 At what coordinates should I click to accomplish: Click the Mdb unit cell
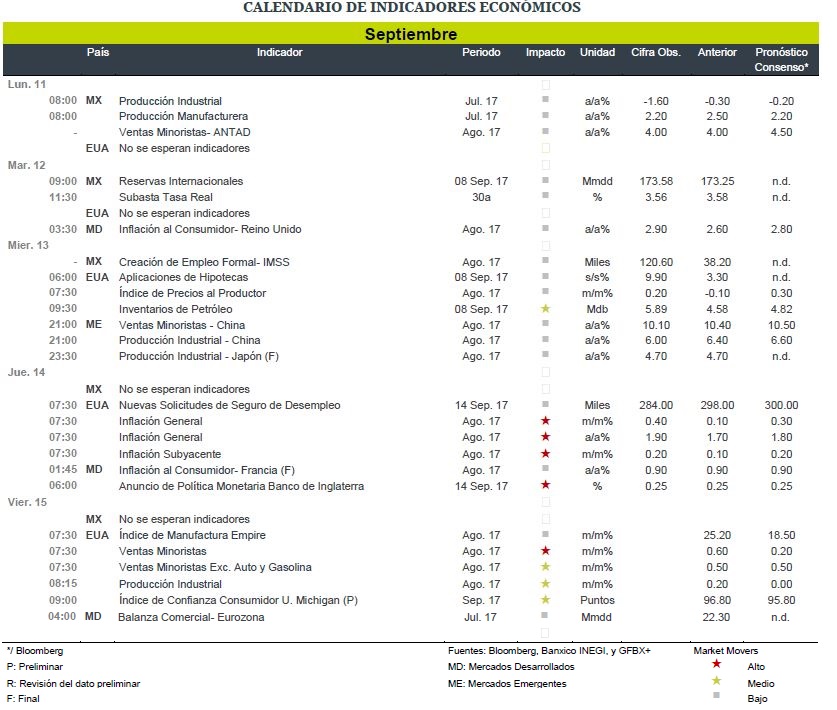[597, 310]
